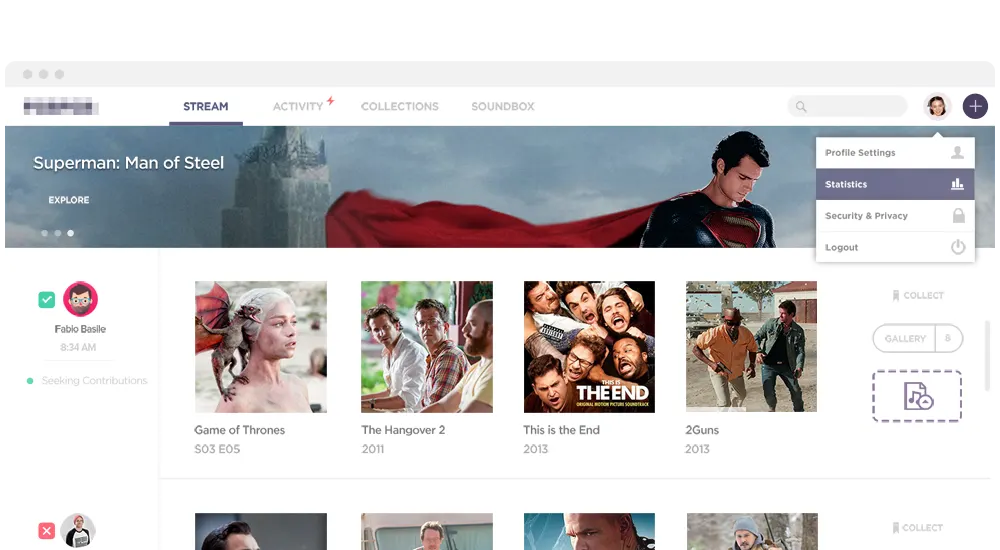Click the Game of Thrones title text
This screenshot has width=1000, height=550.
pyautogui.click(x=240, y=430)
